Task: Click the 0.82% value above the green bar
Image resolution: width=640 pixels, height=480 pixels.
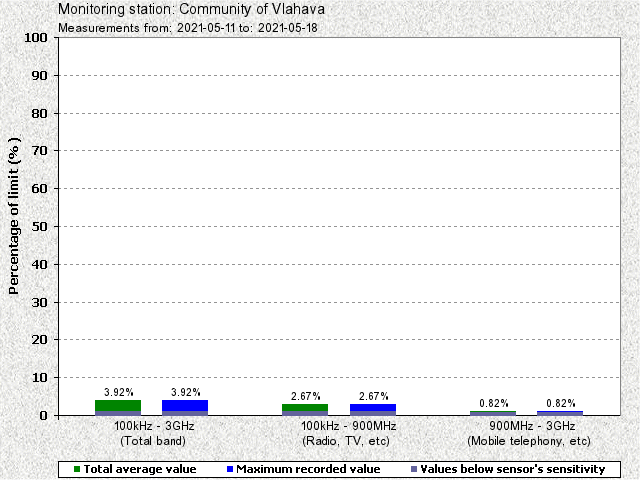Action: click(494, 403)
